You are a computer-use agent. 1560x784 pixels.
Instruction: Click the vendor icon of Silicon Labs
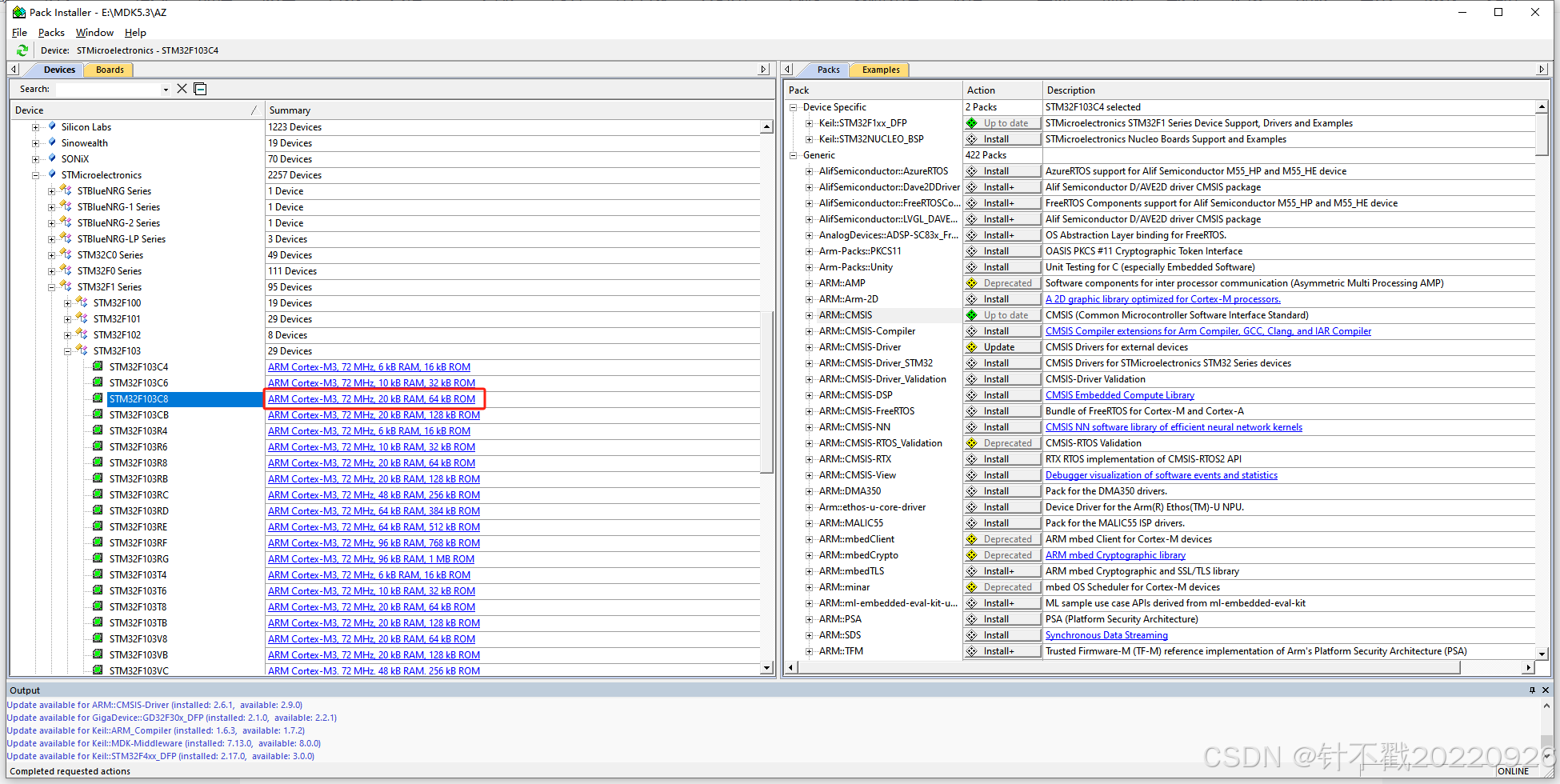click(x=52, y=126)
